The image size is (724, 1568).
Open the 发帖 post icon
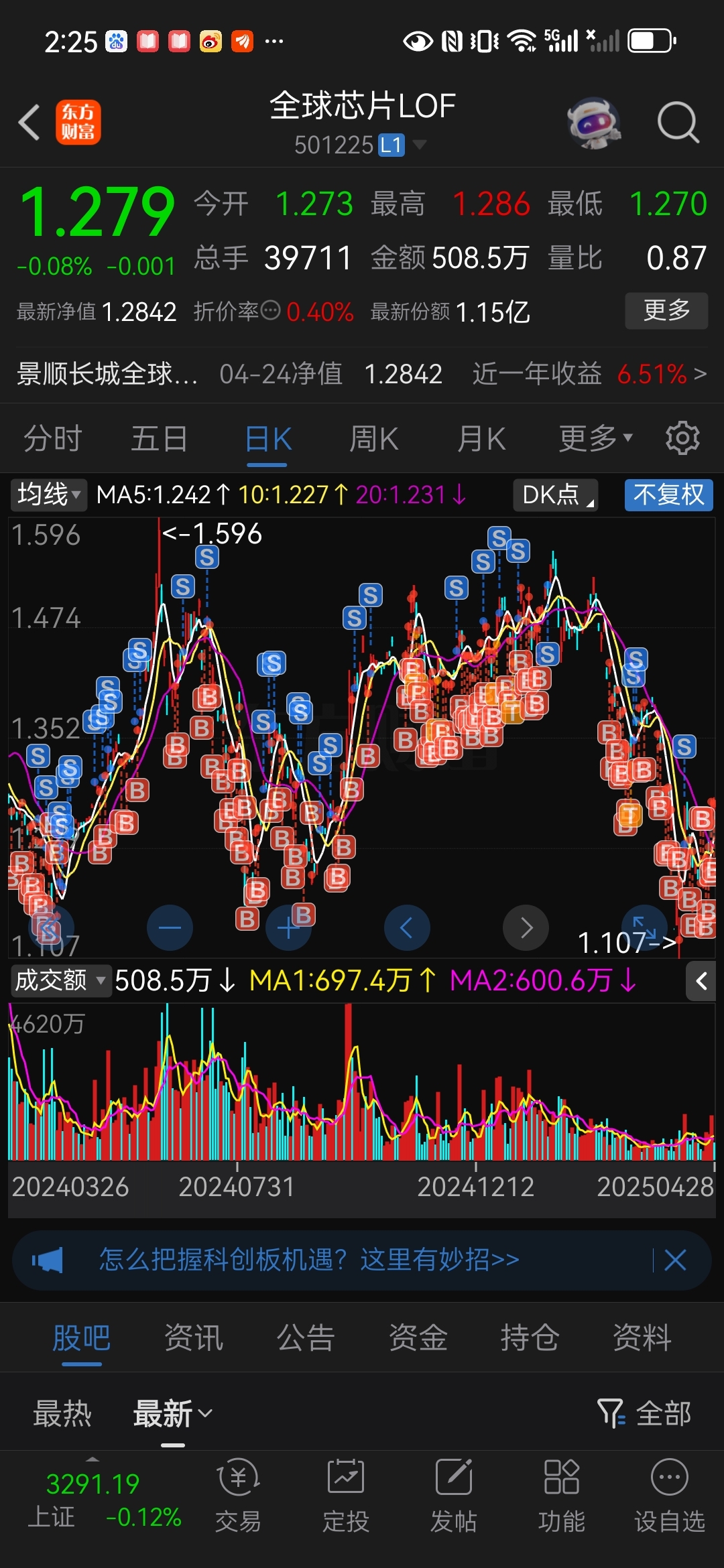(454, 1477)
